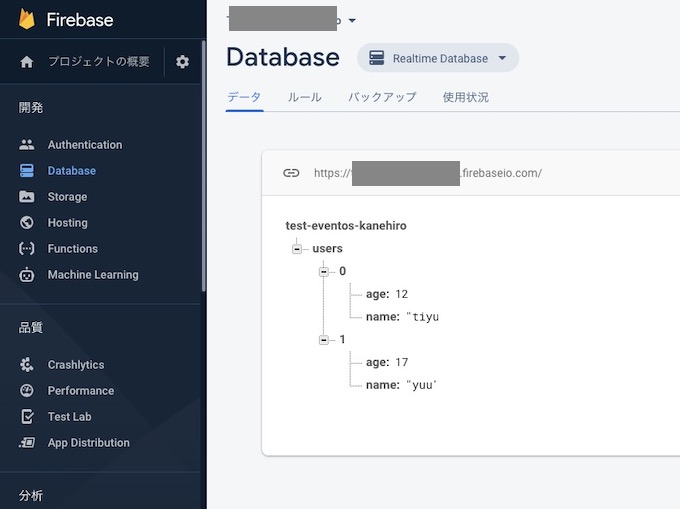Image resolution: width=680 pixels, height=509 pixels.
Task: Select the 1 node label
Action: point(343,339)
